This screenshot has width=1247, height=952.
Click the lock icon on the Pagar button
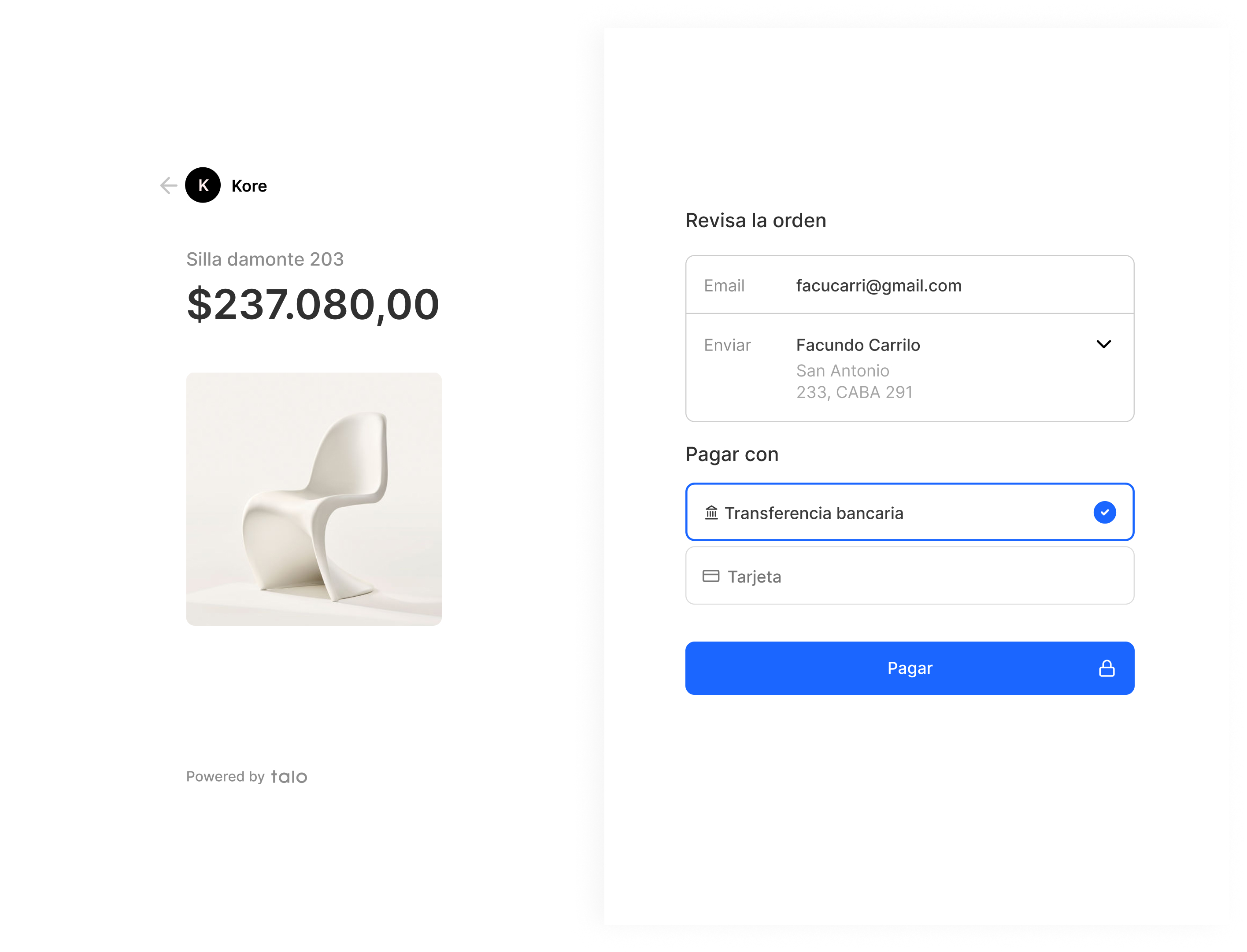[1106, 669]
